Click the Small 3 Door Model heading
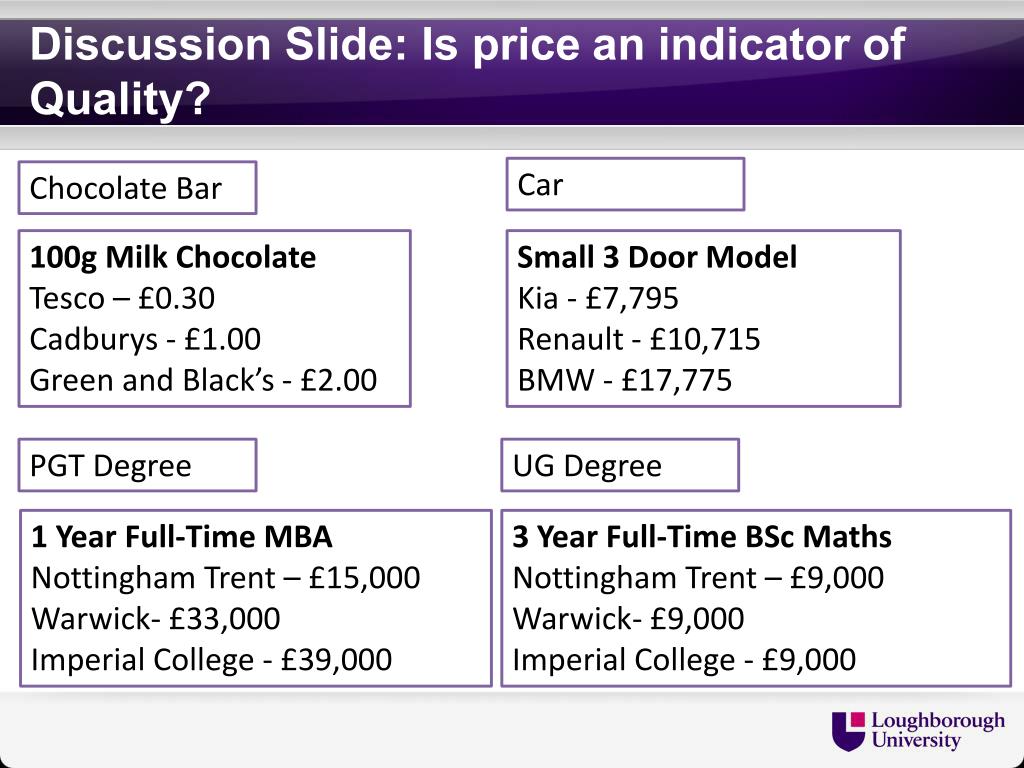The height and width of the screenshot is (768, 1024). point(657,257)
